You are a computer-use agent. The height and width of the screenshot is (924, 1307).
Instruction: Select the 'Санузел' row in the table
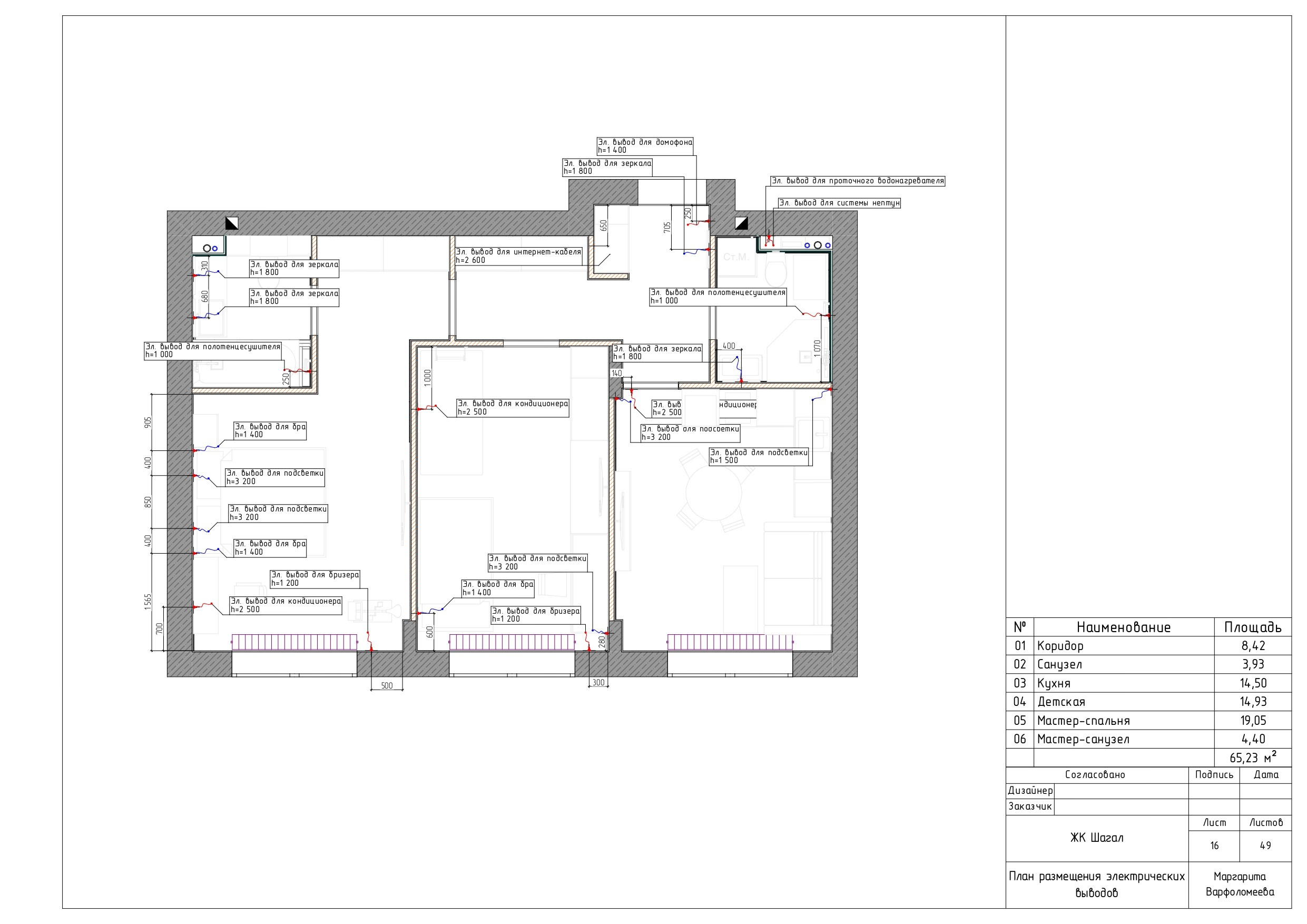pos(1149,664)
